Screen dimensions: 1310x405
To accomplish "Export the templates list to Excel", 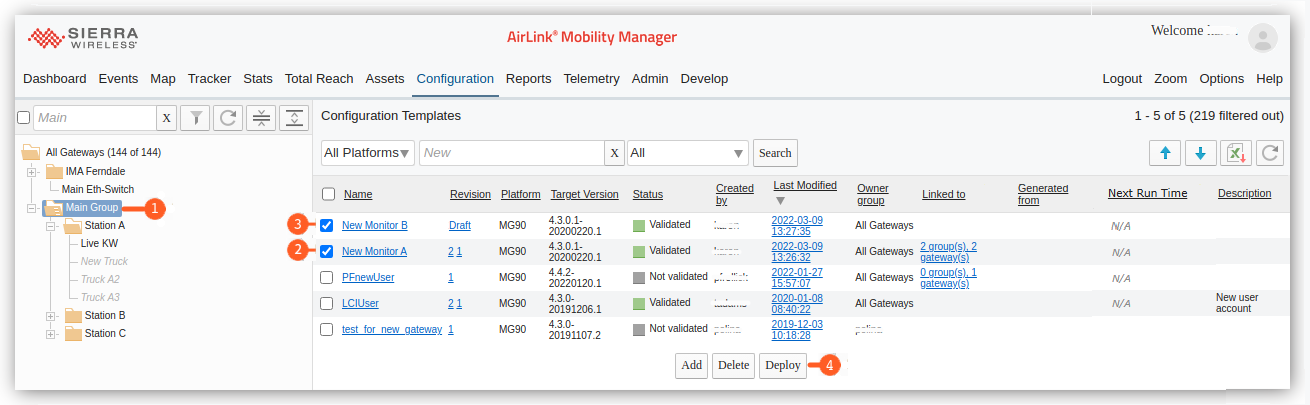I will pos(1236,153).
